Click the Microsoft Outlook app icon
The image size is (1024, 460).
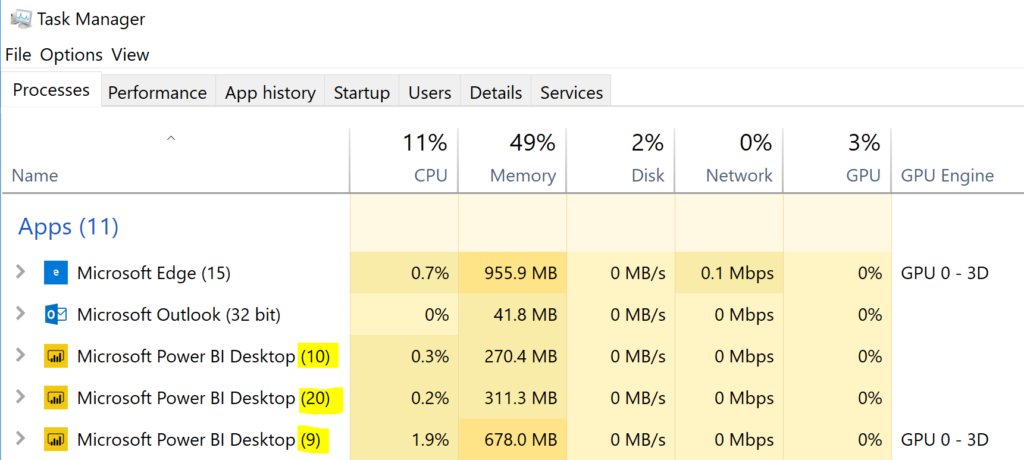(56, 315)
